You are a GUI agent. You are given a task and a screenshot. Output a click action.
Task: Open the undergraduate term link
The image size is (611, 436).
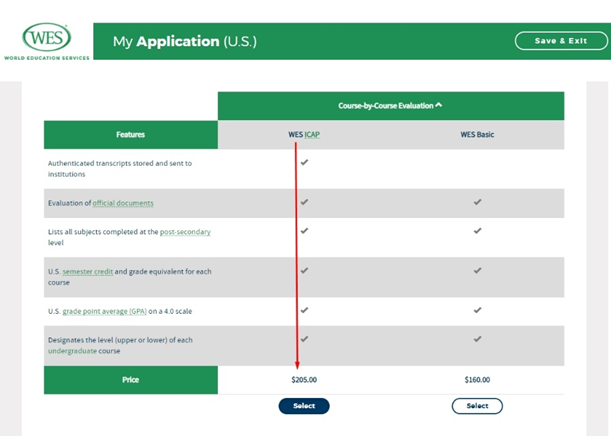(x=72, y=351)
